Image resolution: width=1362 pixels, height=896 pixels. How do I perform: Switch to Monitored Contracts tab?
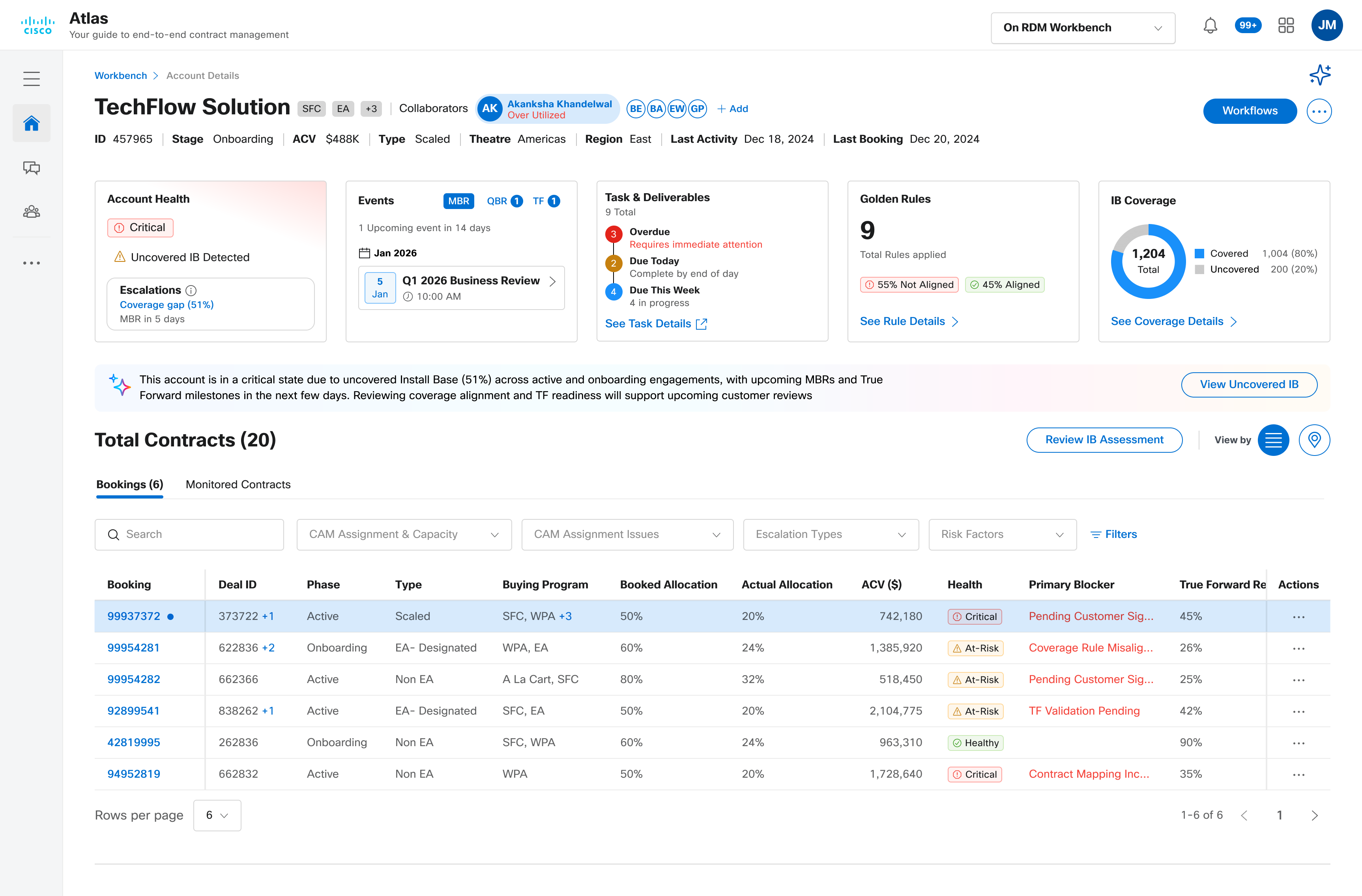[x=238, y=485]
